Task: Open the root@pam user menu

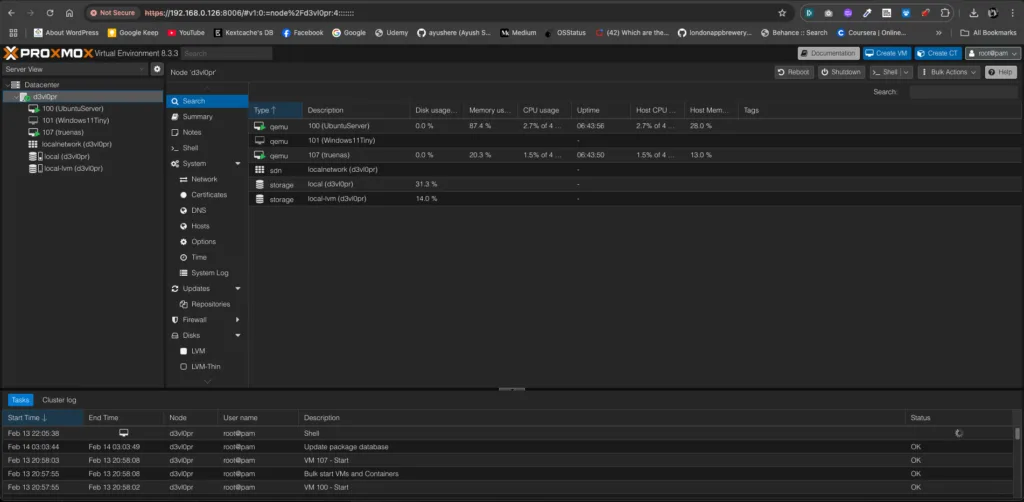Action: [x=993, y=54]
